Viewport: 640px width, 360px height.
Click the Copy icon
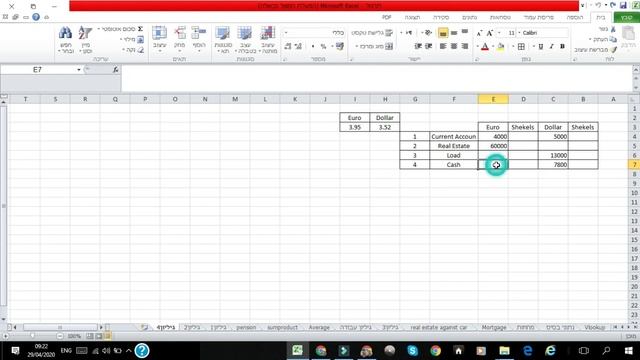(x=613, y=39)
